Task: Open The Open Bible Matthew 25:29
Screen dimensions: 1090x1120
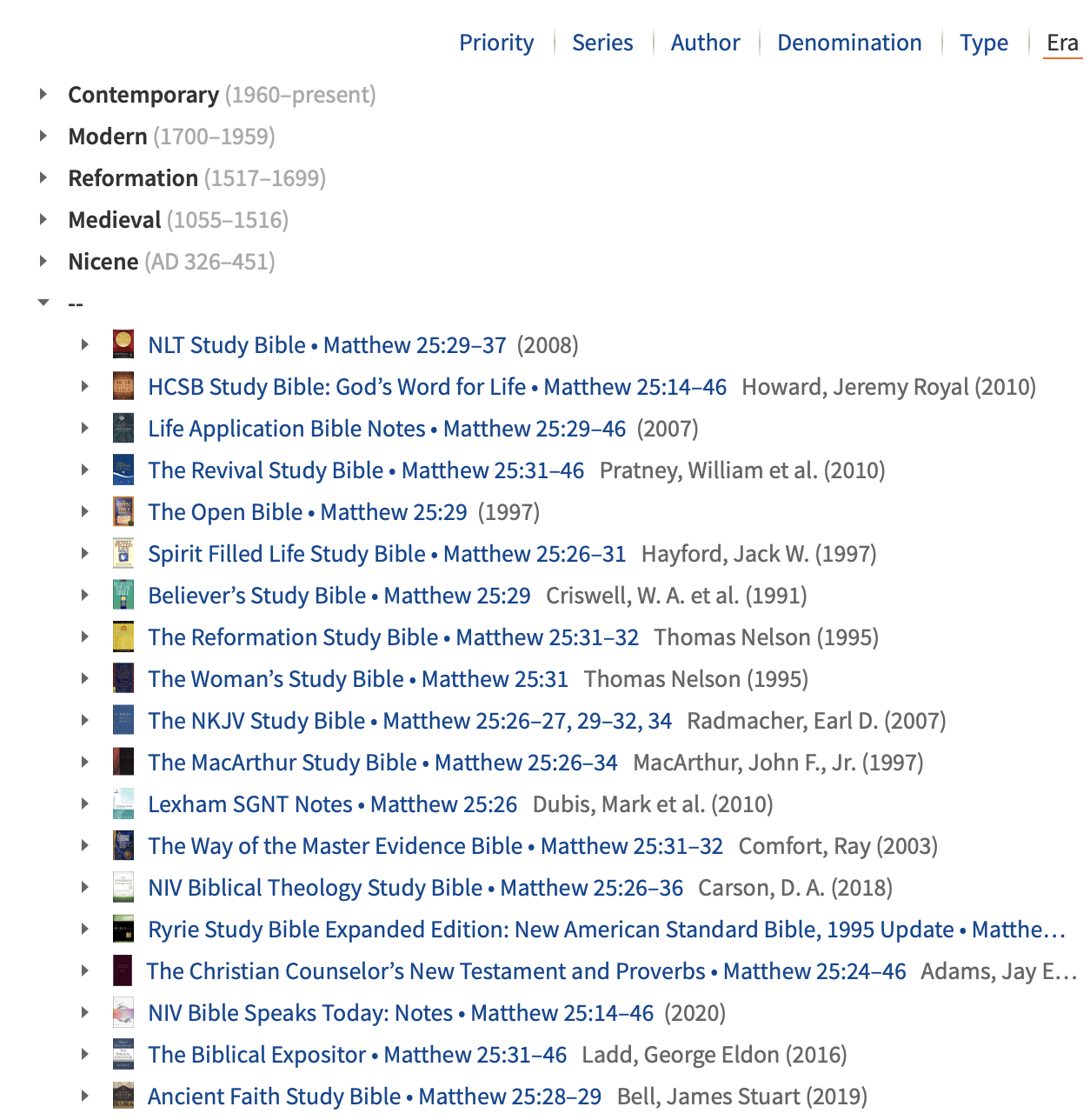Action: click(308, 512)
